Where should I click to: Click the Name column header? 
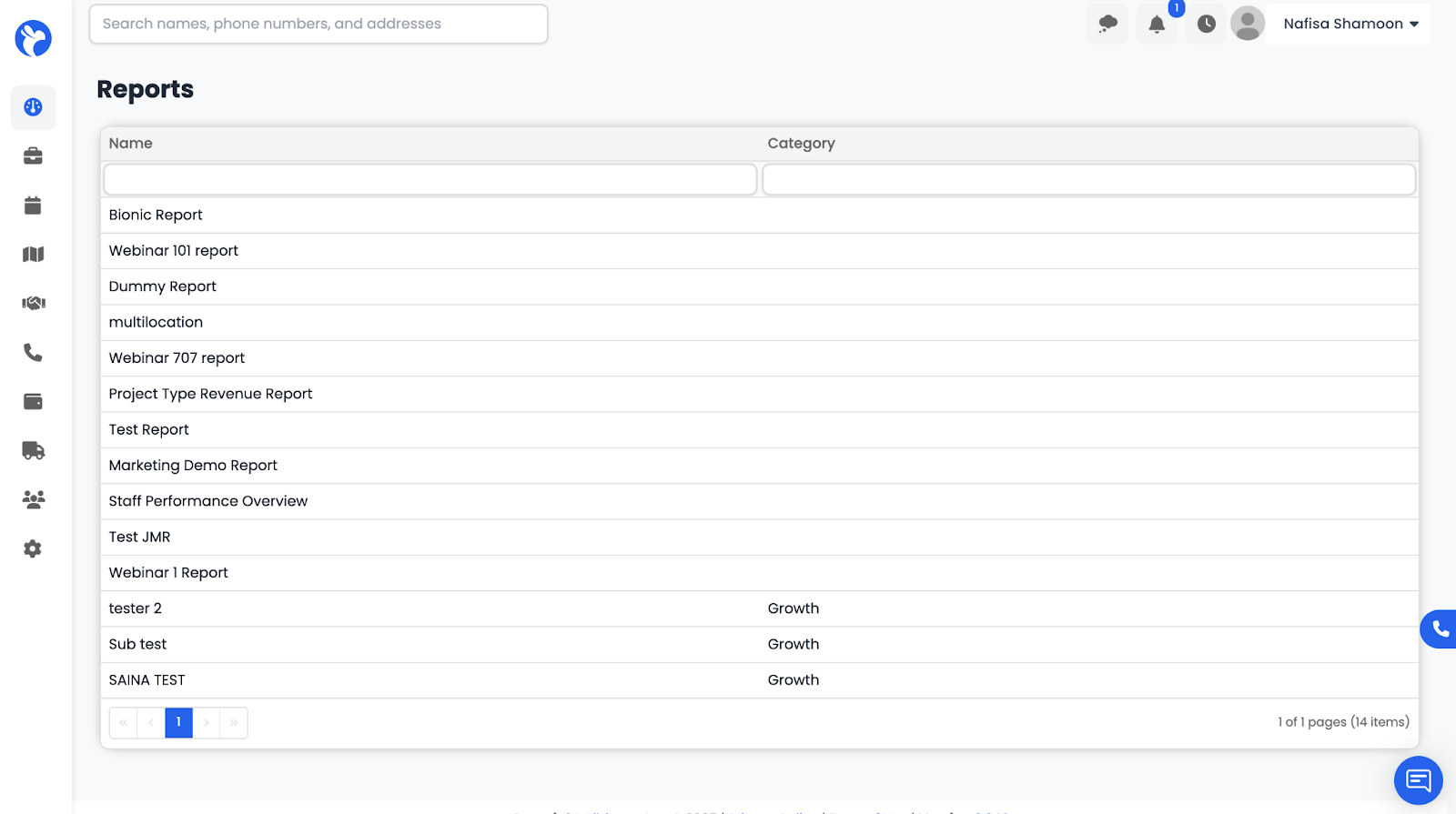[131, 144]
